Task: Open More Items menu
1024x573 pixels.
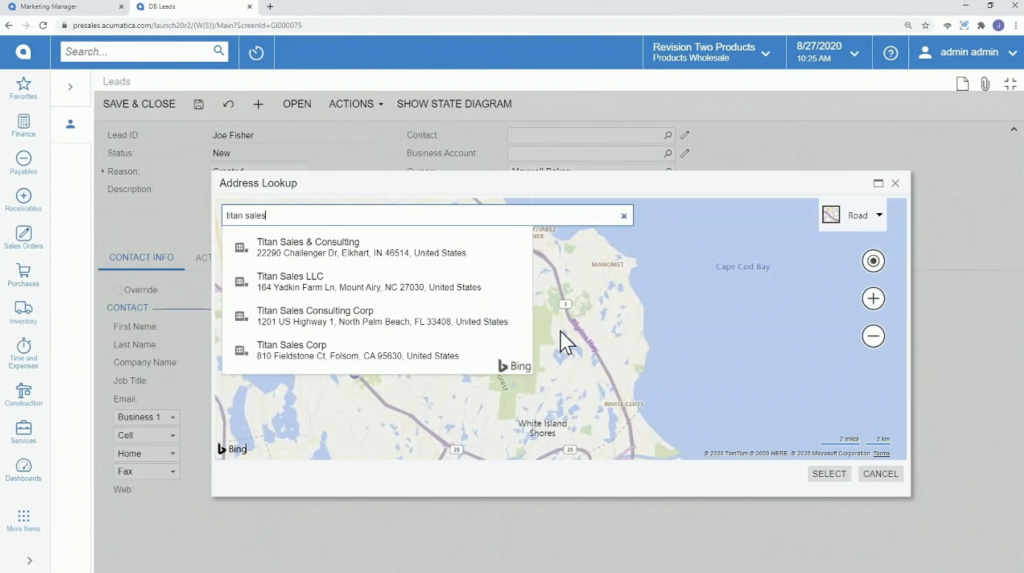Action: point(24,521)
